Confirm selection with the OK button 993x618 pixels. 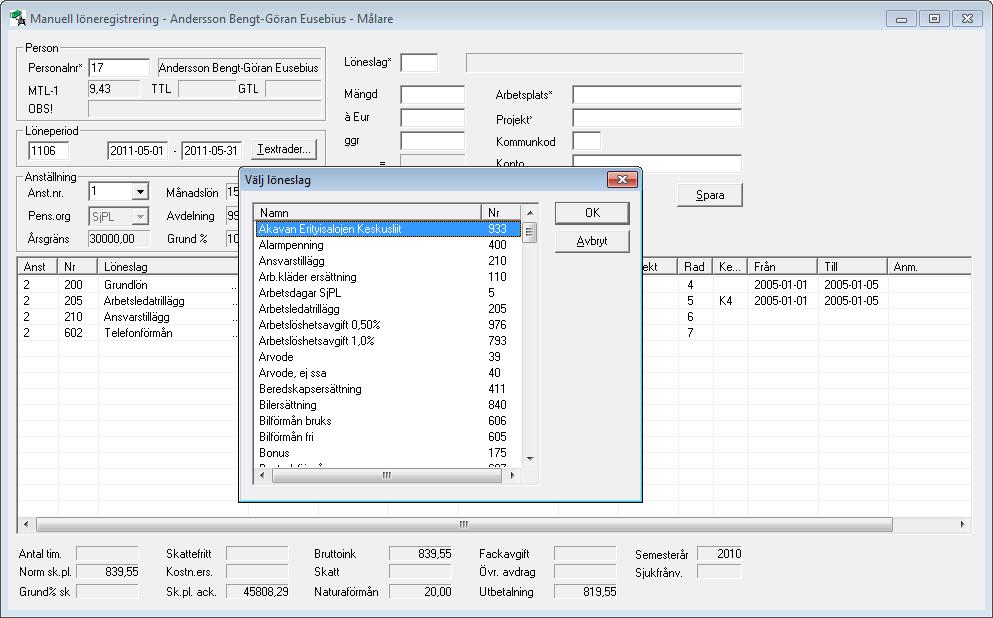(x=592, y=213)
